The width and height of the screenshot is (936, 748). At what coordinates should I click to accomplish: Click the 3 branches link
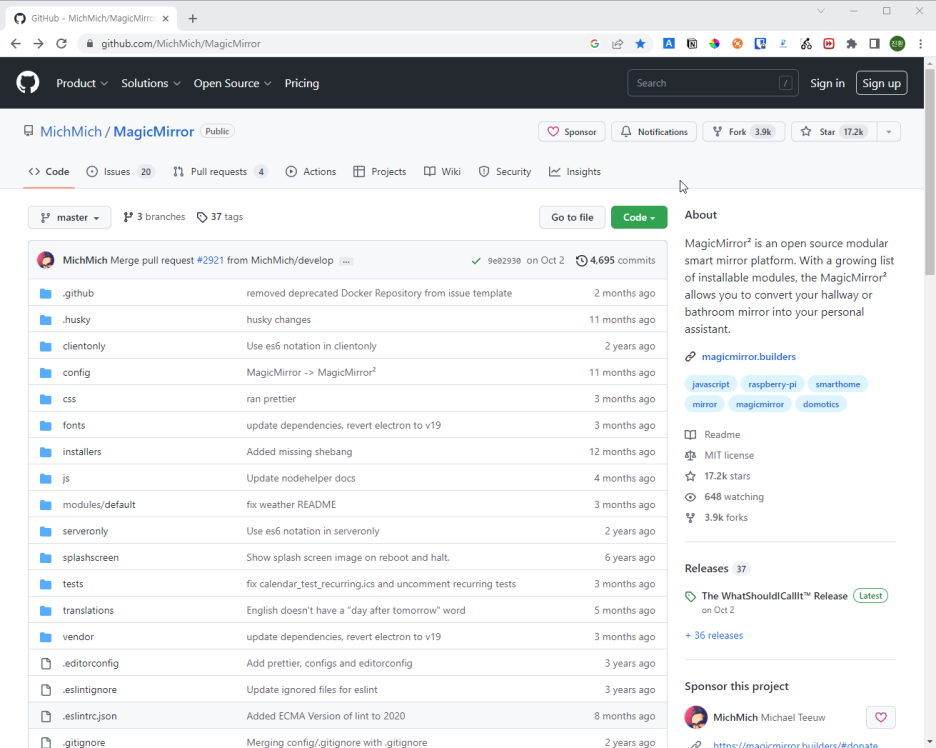[x=154, y=217]
